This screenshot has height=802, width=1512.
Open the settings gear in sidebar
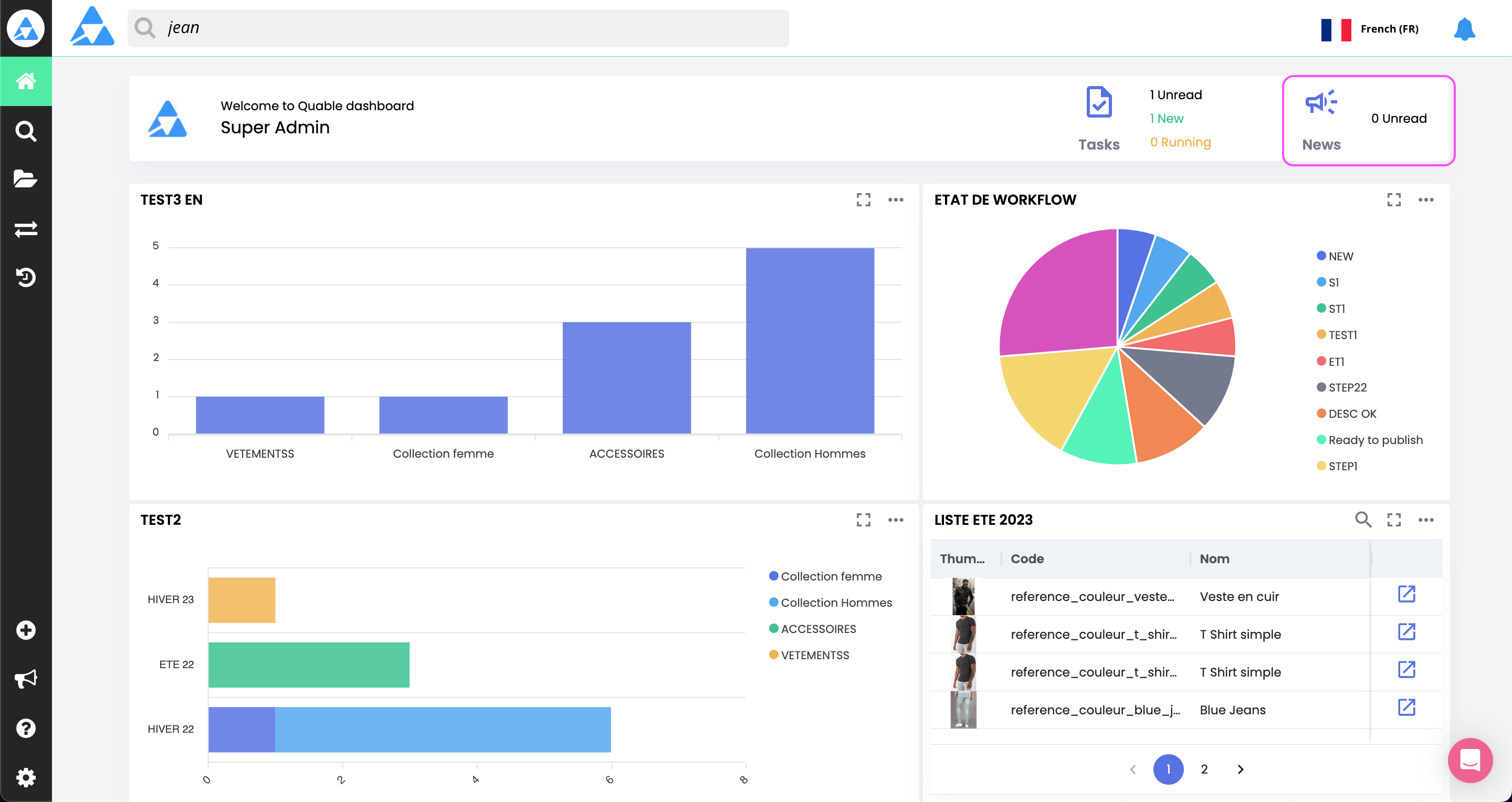pyautogui.click(x=25, y=777)
